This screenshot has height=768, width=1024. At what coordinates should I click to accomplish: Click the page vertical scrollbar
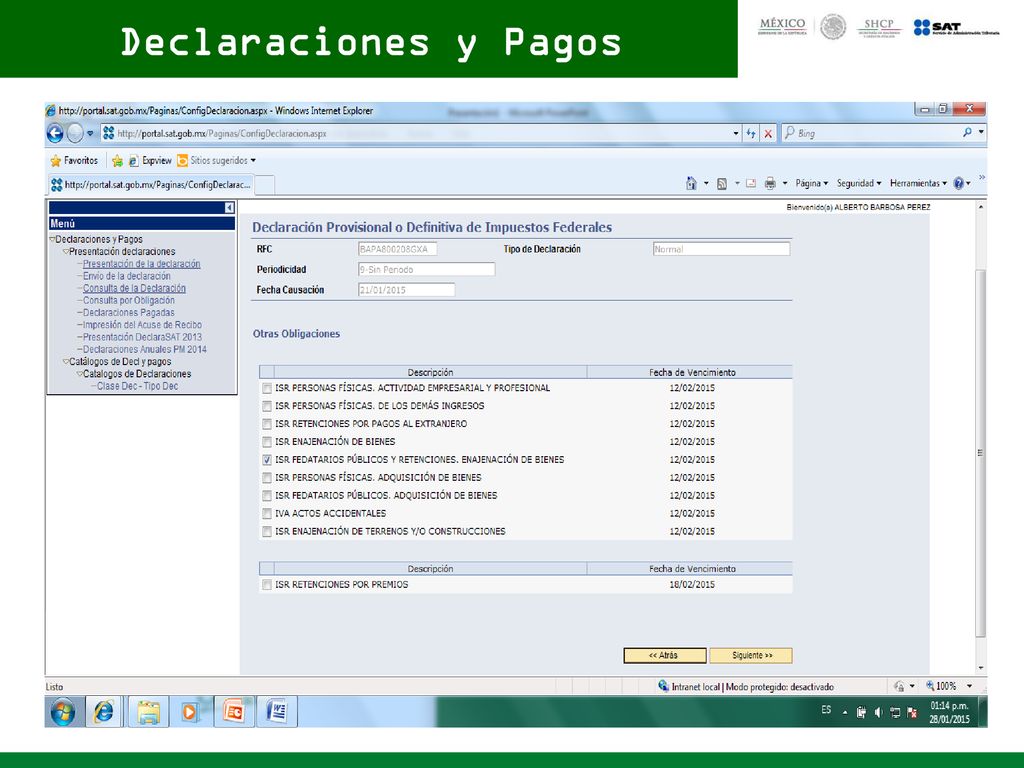pyautogui.click(x=980, y=453)
